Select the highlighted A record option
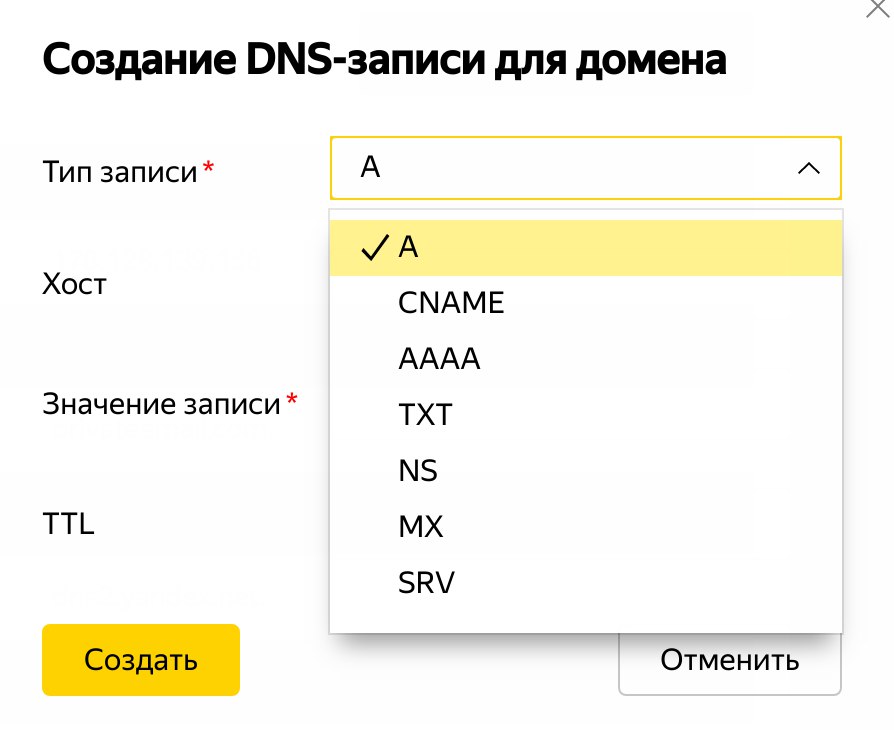This screenshot has height=730, width=894. click(x=586, y=248)
